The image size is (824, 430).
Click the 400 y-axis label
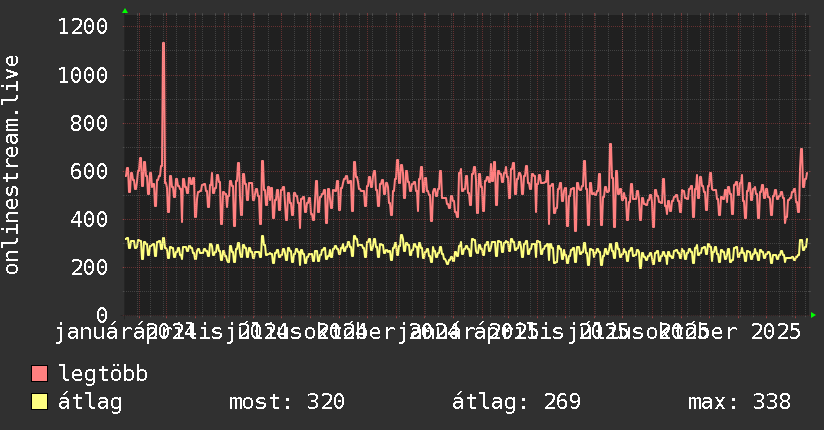[x=89, y=219]
